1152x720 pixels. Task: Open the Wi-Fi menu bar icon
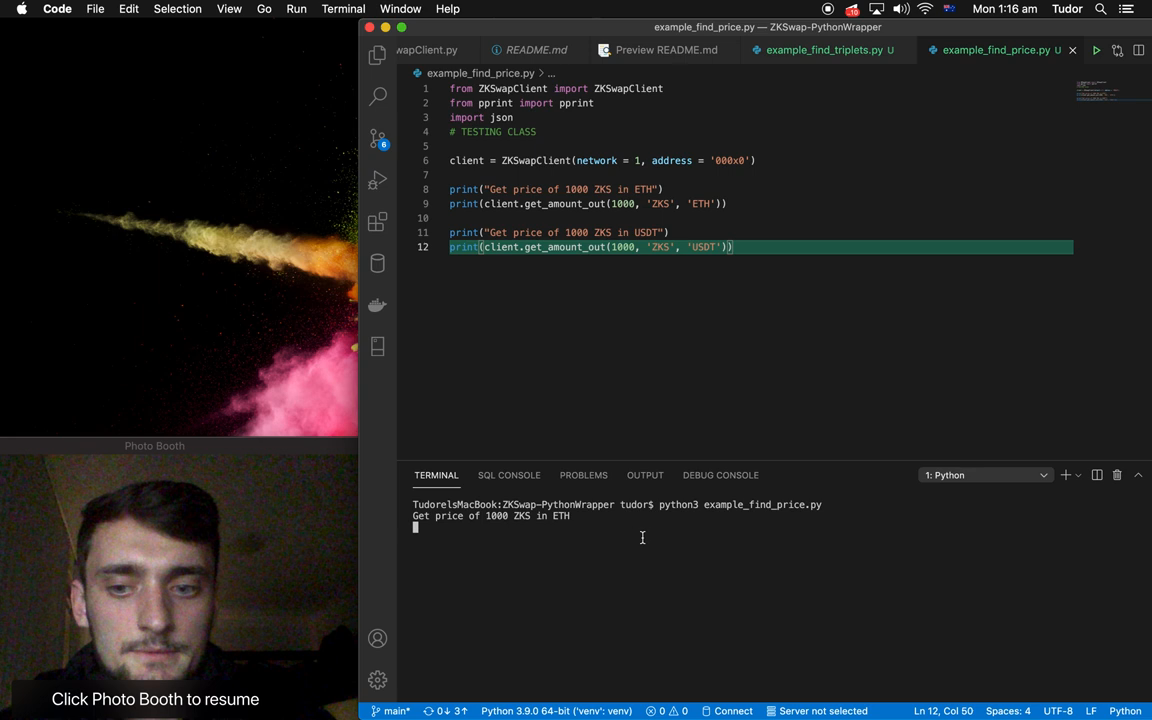tap(925, 9)
